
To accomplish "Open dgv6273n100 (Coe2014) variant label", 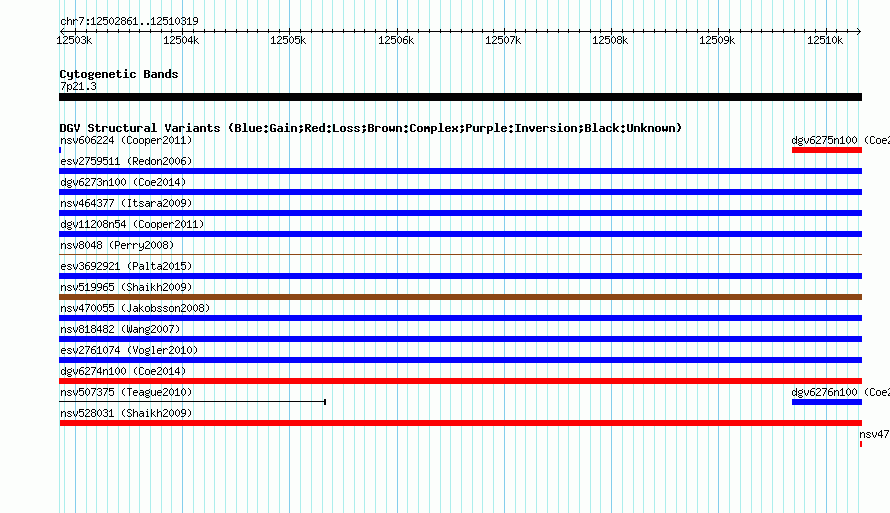I will point(123,182).
